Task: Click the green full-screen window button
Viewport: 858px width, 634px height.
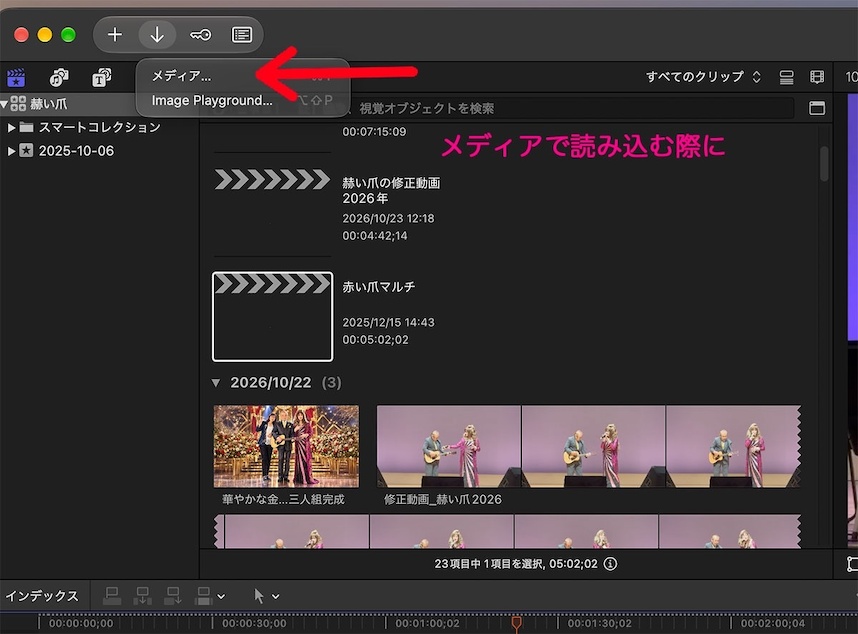Action: pyautogui.click(x=68, y=35)
